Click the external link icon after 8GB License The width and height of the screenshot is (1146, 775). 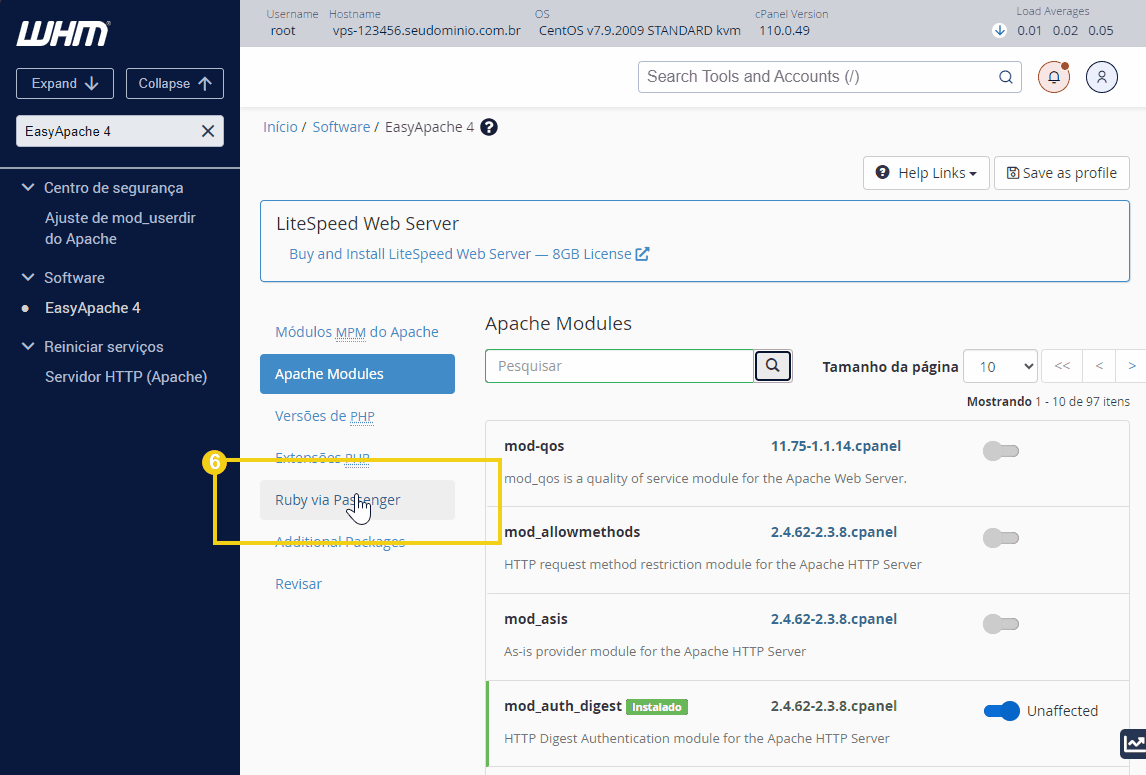tap(642, 254)
